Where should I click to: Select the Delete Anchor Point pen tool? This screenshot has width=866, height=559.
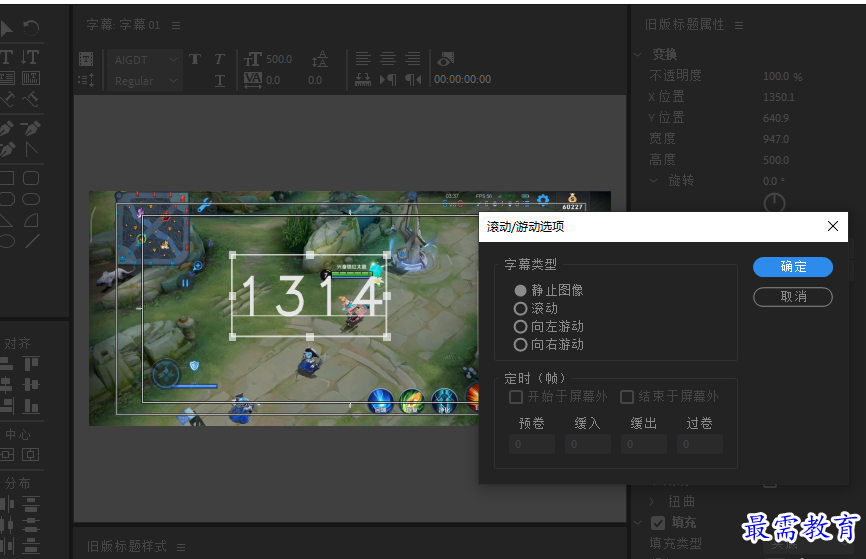tap(30, 128)
